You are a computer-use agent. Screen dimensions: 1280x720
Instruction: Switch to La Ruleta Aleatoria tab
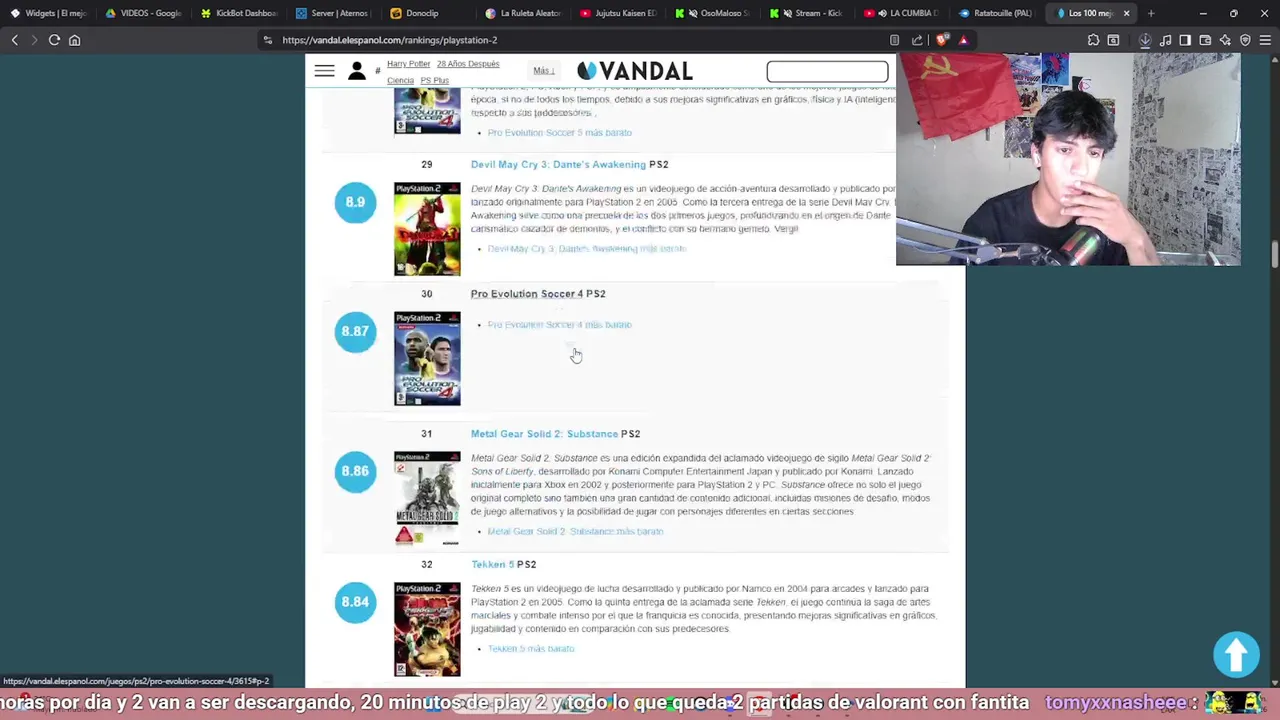(x=524, y=13)
